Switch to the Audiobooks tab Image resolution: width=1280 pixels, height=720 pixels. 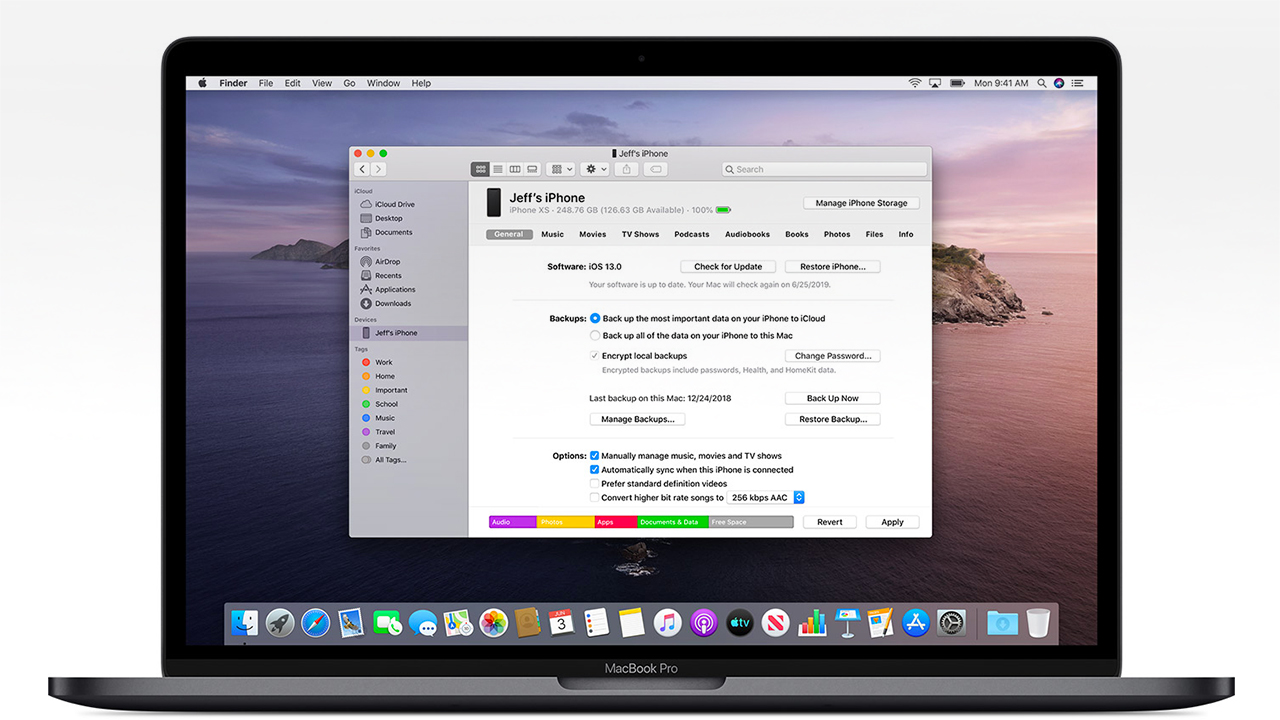[x=747, y=234]
